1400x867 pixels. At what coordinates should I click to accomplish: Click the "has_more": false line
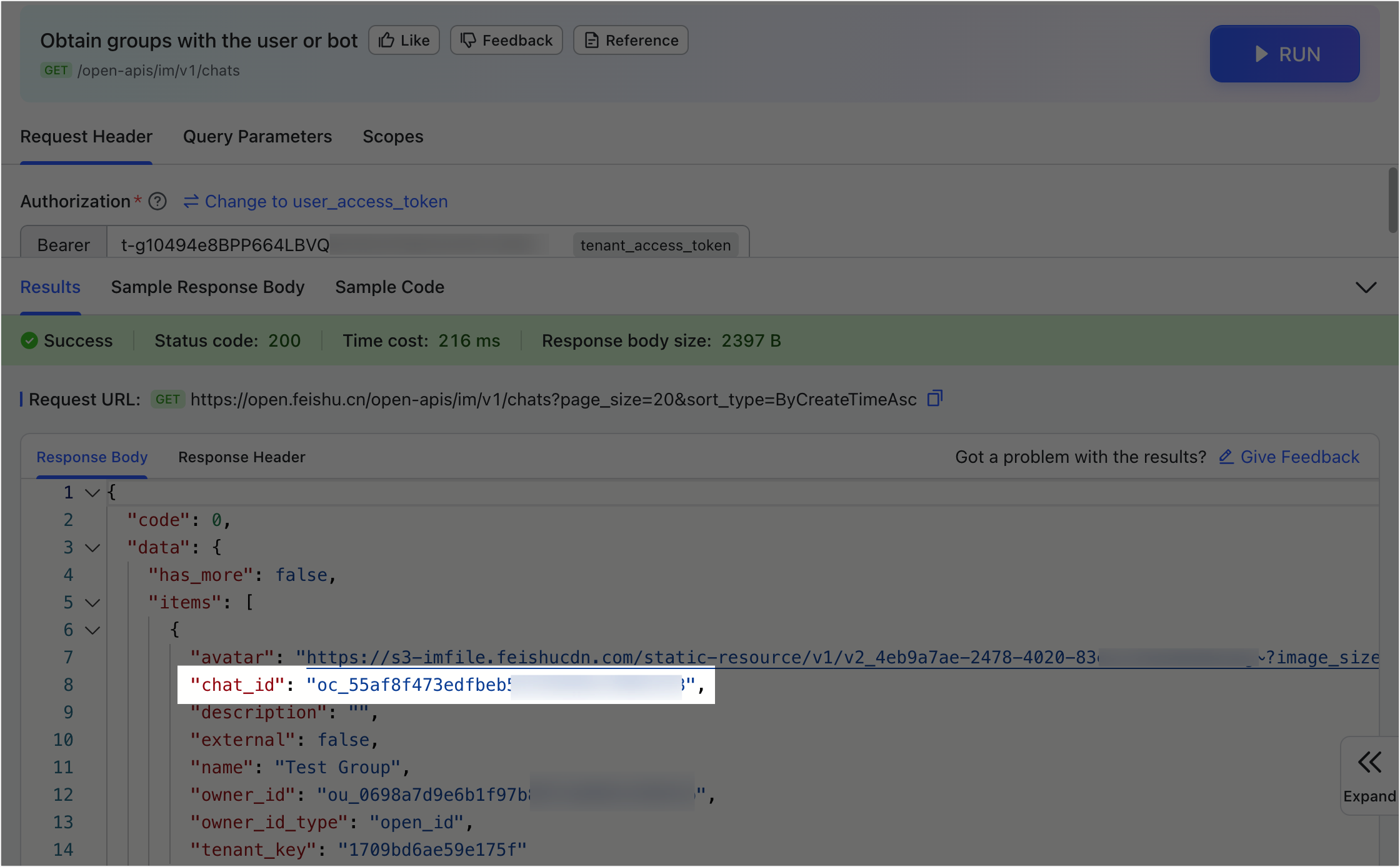pos(242,575)
